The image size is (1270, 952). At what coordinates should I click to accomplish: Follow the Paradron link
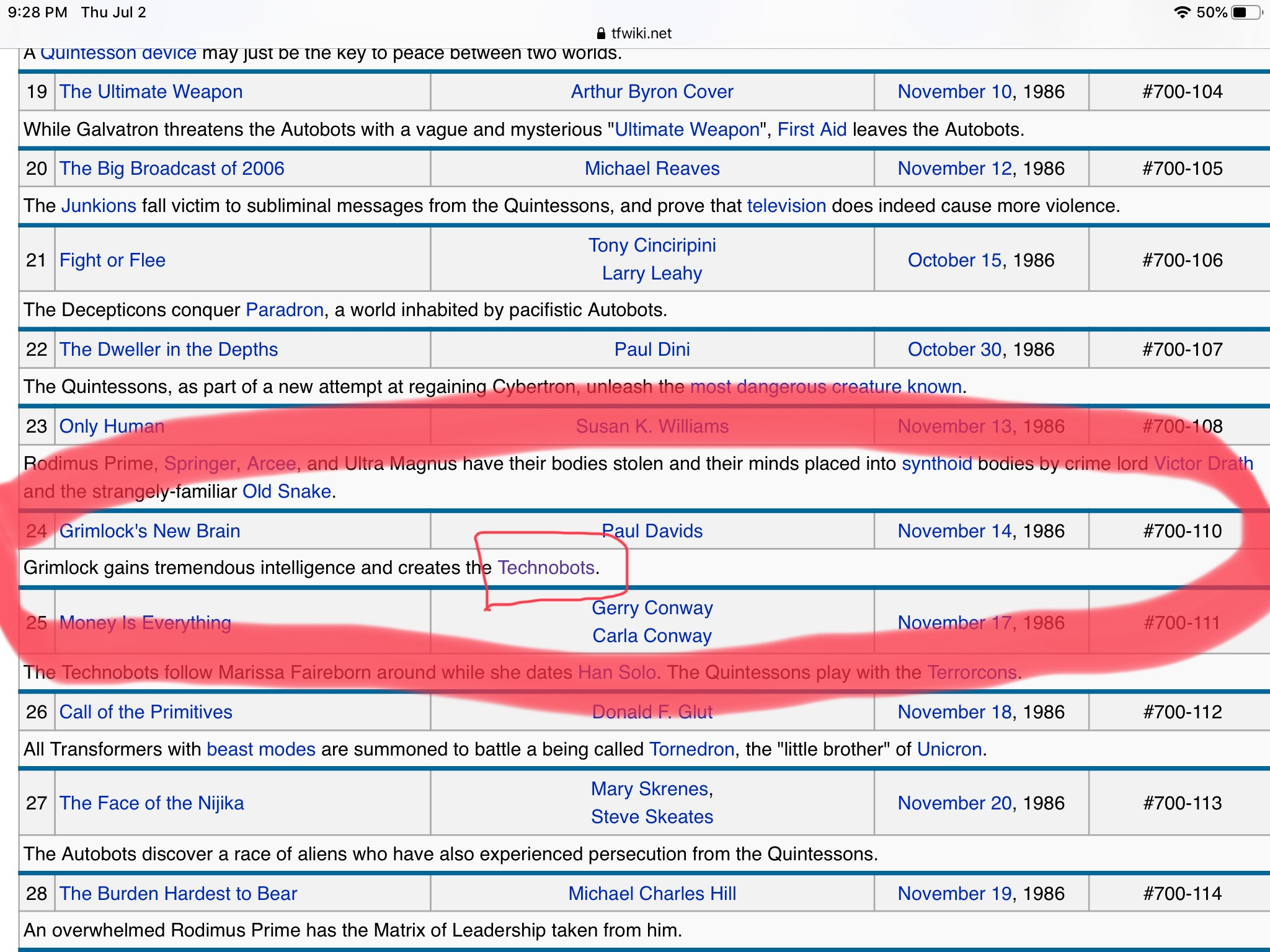(285, 310)
